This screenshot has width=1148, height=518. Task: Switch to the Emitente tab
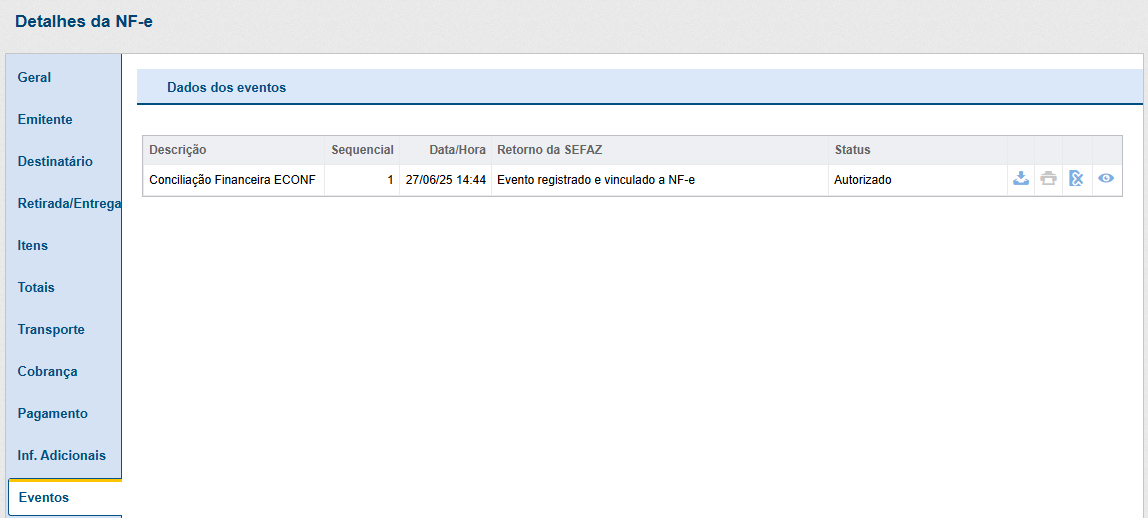pyautogui.click(x=45, y=119)
